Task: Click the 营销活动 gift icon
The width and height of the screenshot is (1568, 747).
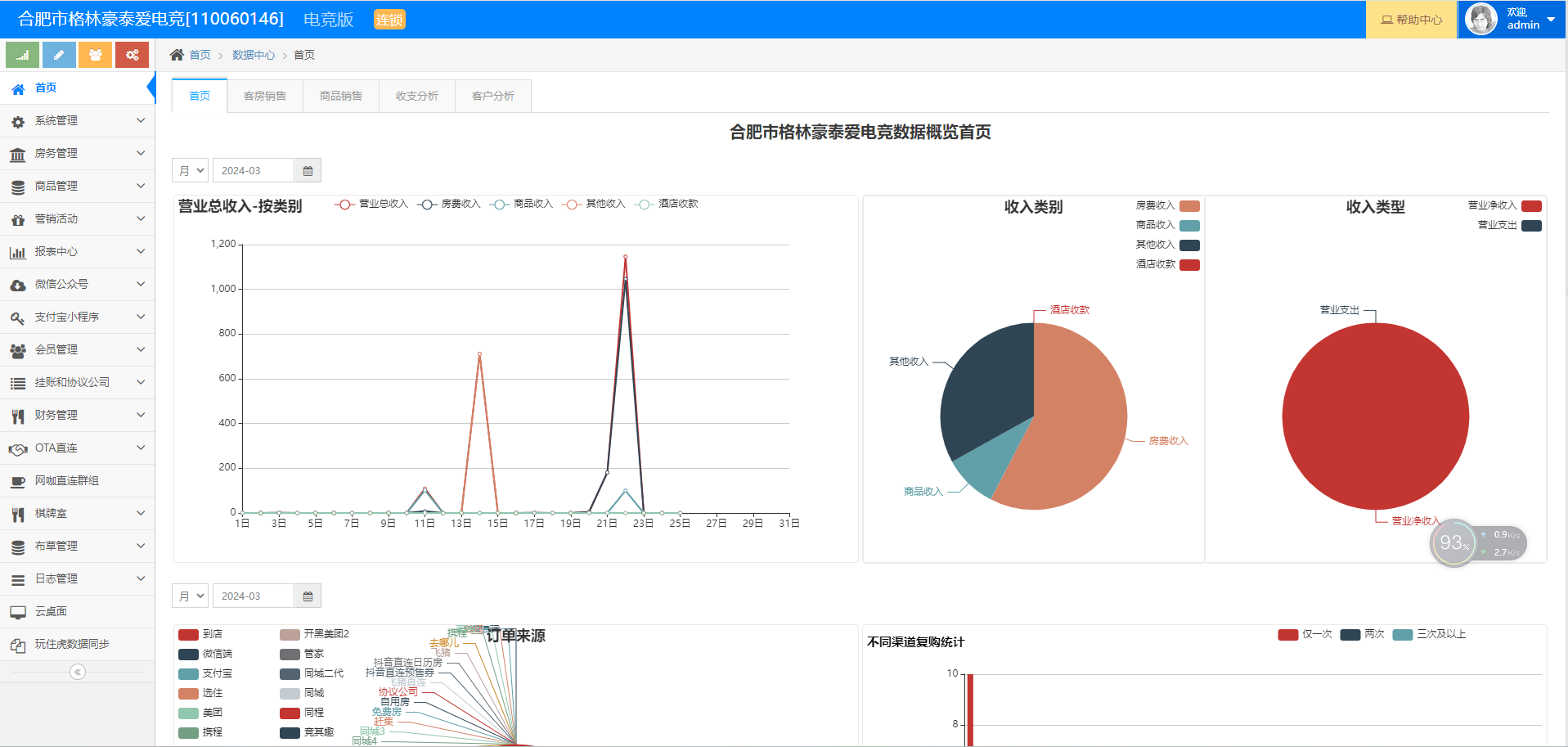Action: pos(18,219)
